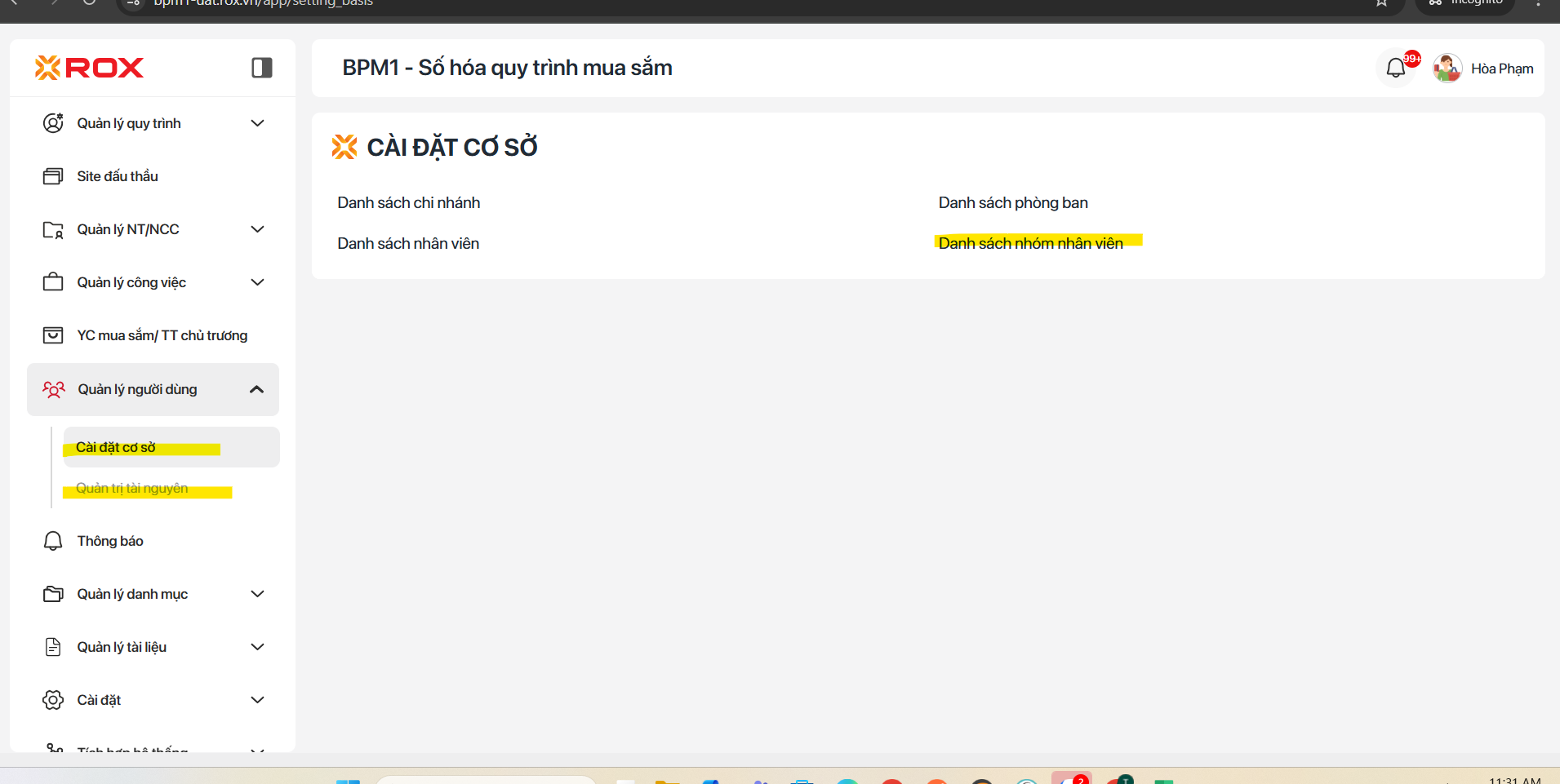
Task: Open Danh sách nhóm nhân viên link
Action: (1030, 243)
